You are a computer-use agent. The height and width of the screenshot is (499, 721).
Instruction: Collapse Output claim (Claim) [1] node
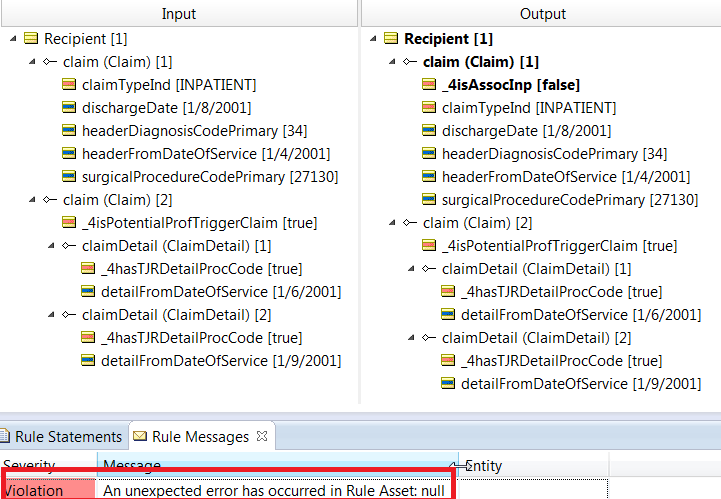(x=392, y=62)
